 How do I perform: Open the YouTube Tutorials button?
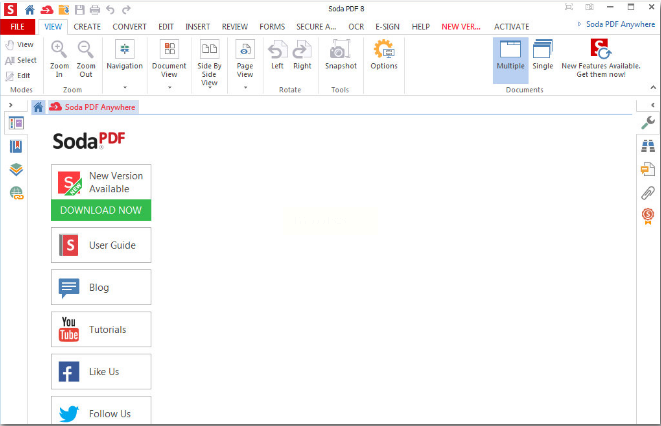coord(101,330)
